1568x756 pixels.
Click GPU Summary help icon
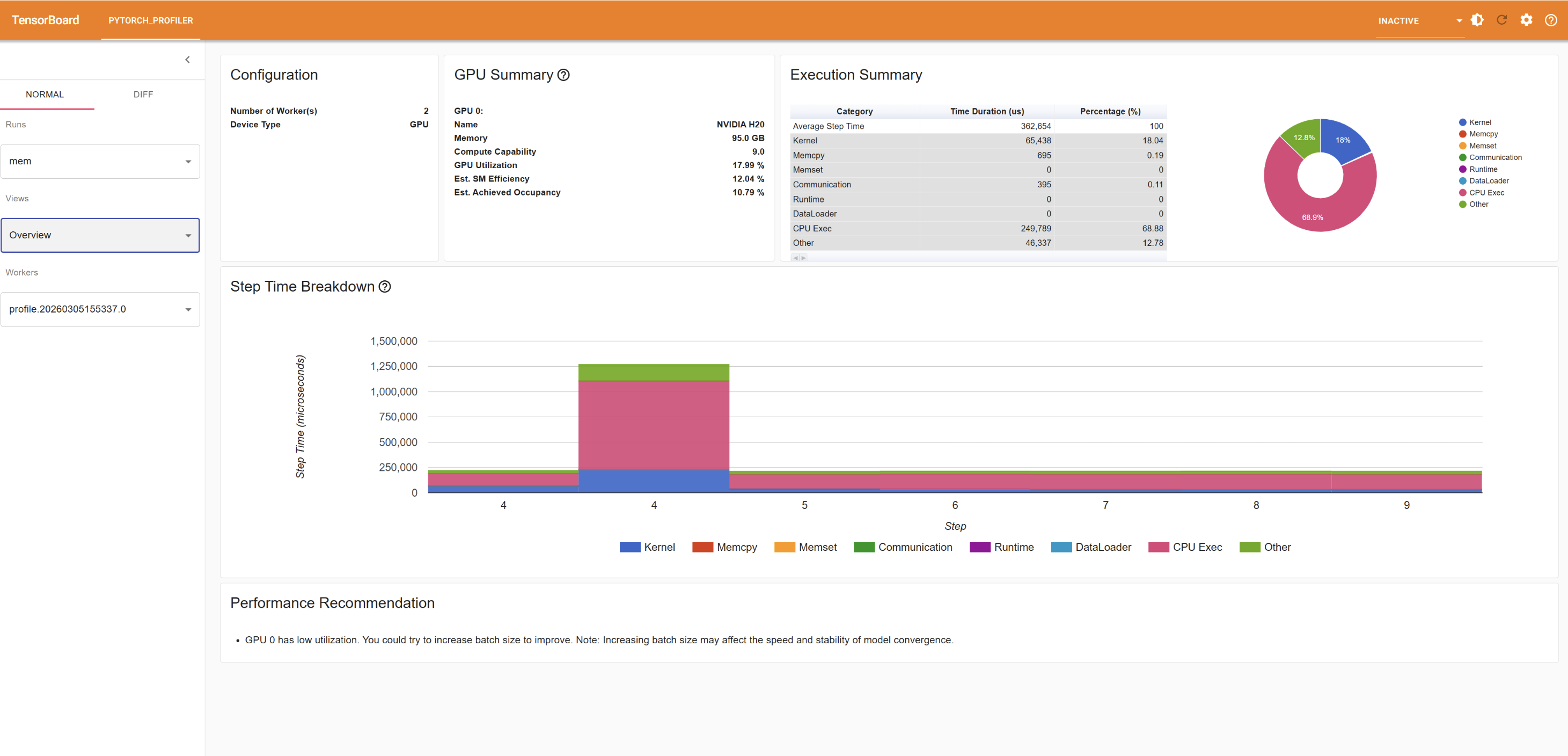[563, 75]
